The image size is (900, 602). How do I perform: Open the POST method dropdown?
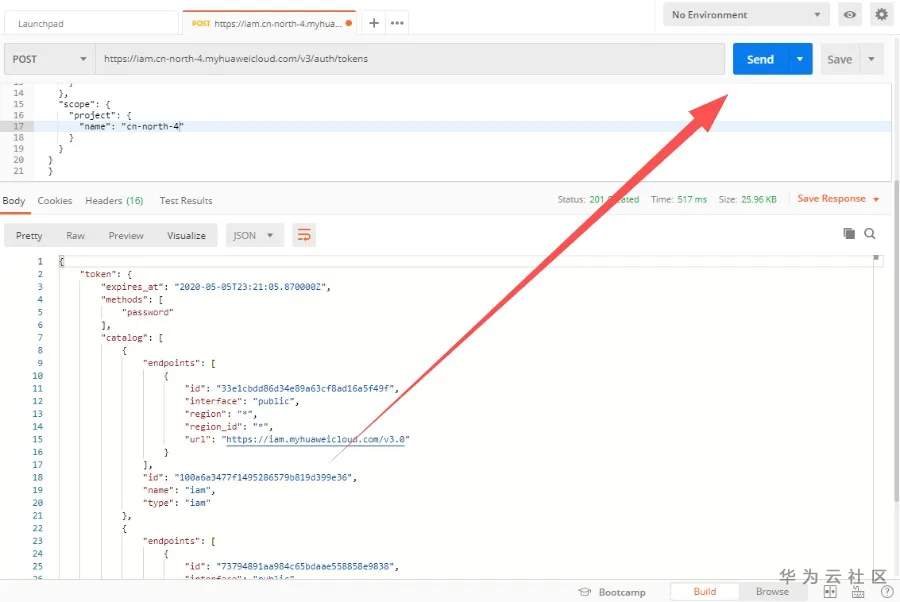tap(49, 59)
